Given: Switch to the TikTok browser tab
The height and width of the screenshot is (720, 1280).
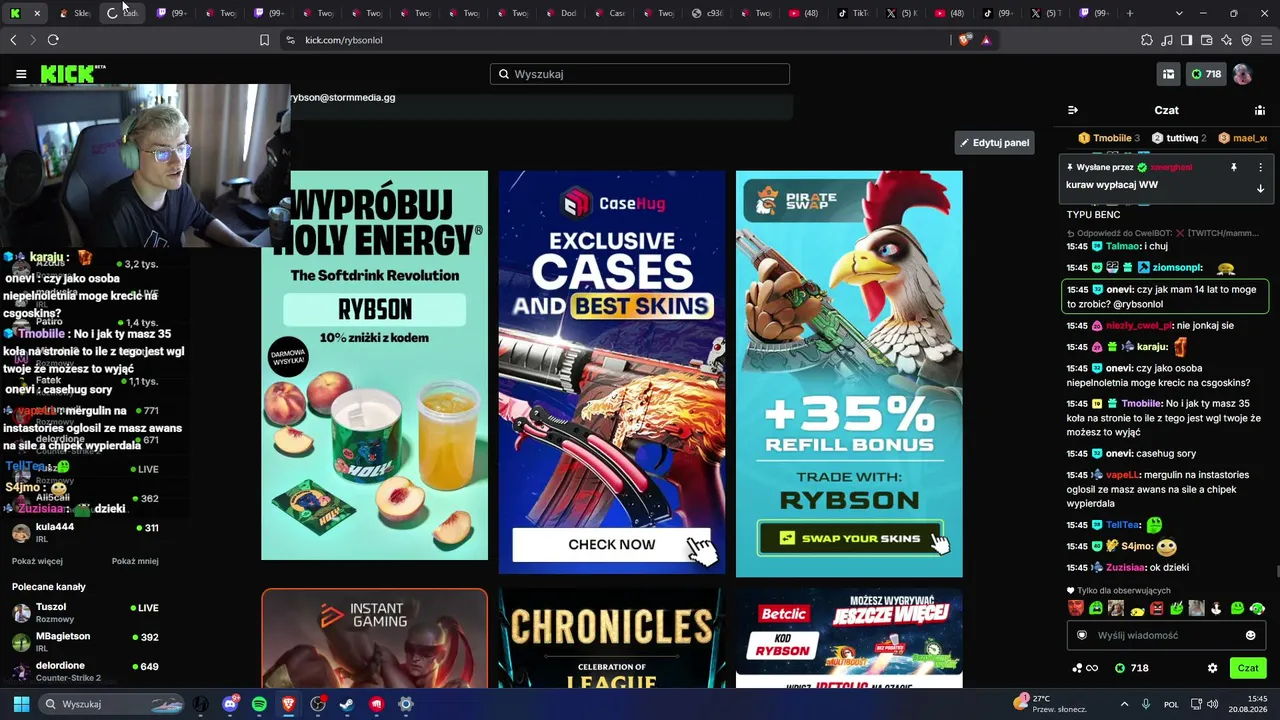Looking at the screenshot, I should click(x=855, y=13).
